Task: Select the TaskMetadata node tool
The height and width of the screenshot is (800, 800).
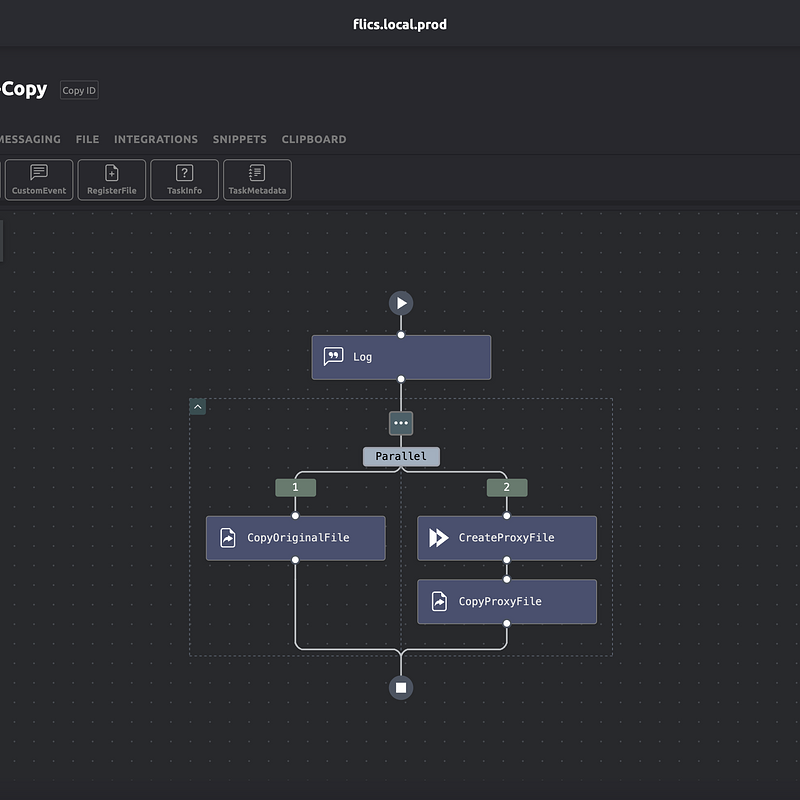Action: click(257, 179)
